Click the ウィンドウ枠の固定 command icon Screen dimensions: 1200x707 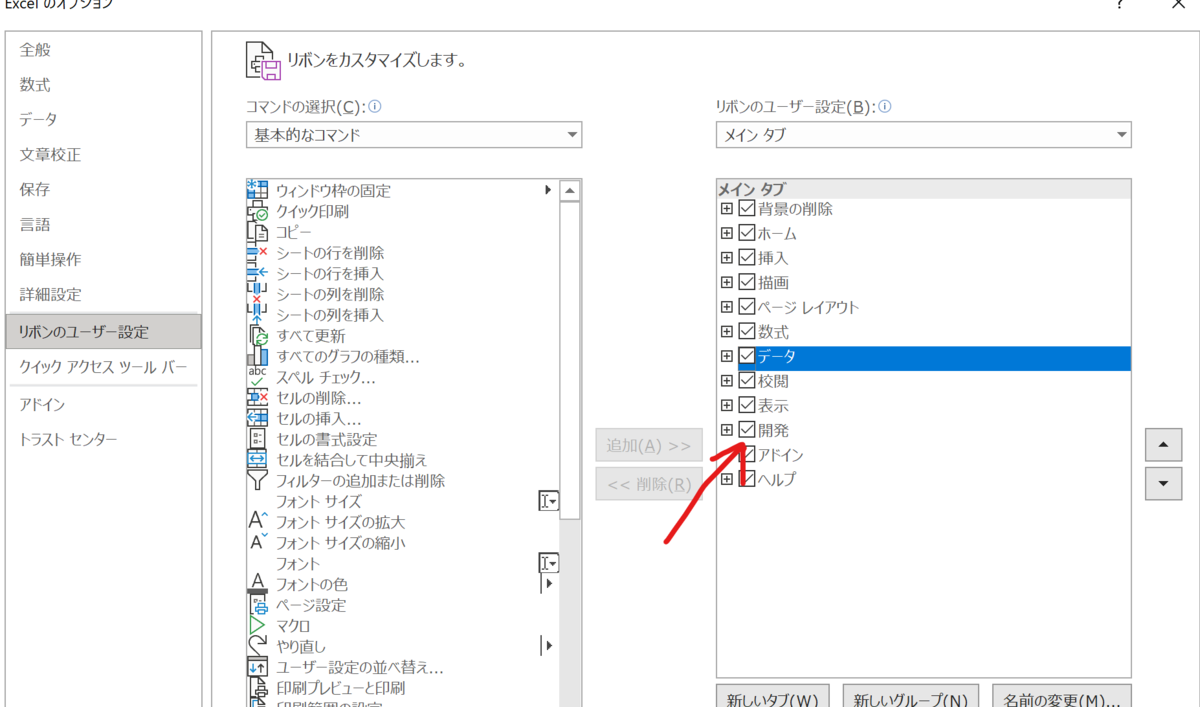(257, 190)
